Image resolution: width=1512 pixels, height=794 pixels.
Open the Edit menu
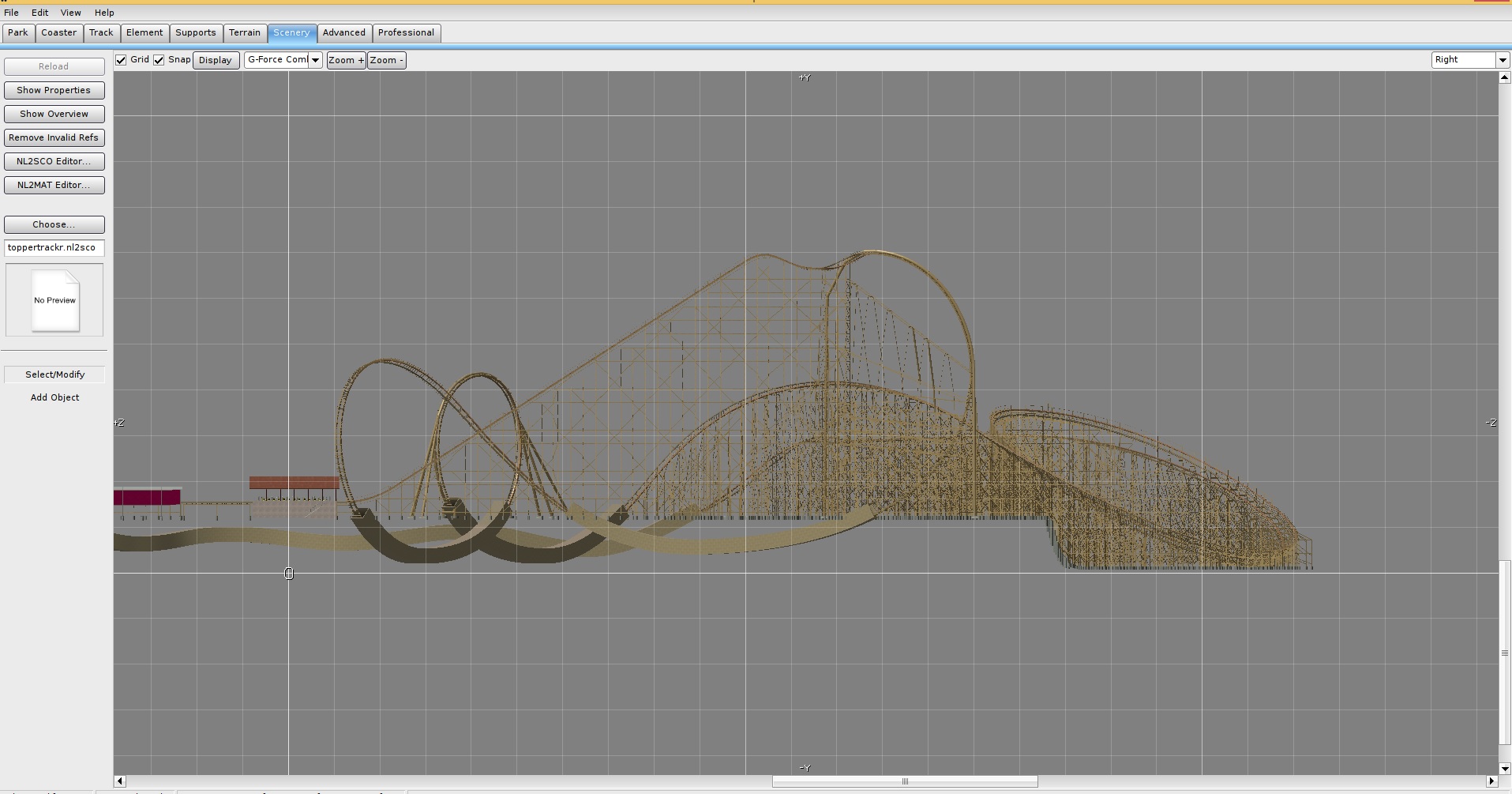click(x=39, y=13)
